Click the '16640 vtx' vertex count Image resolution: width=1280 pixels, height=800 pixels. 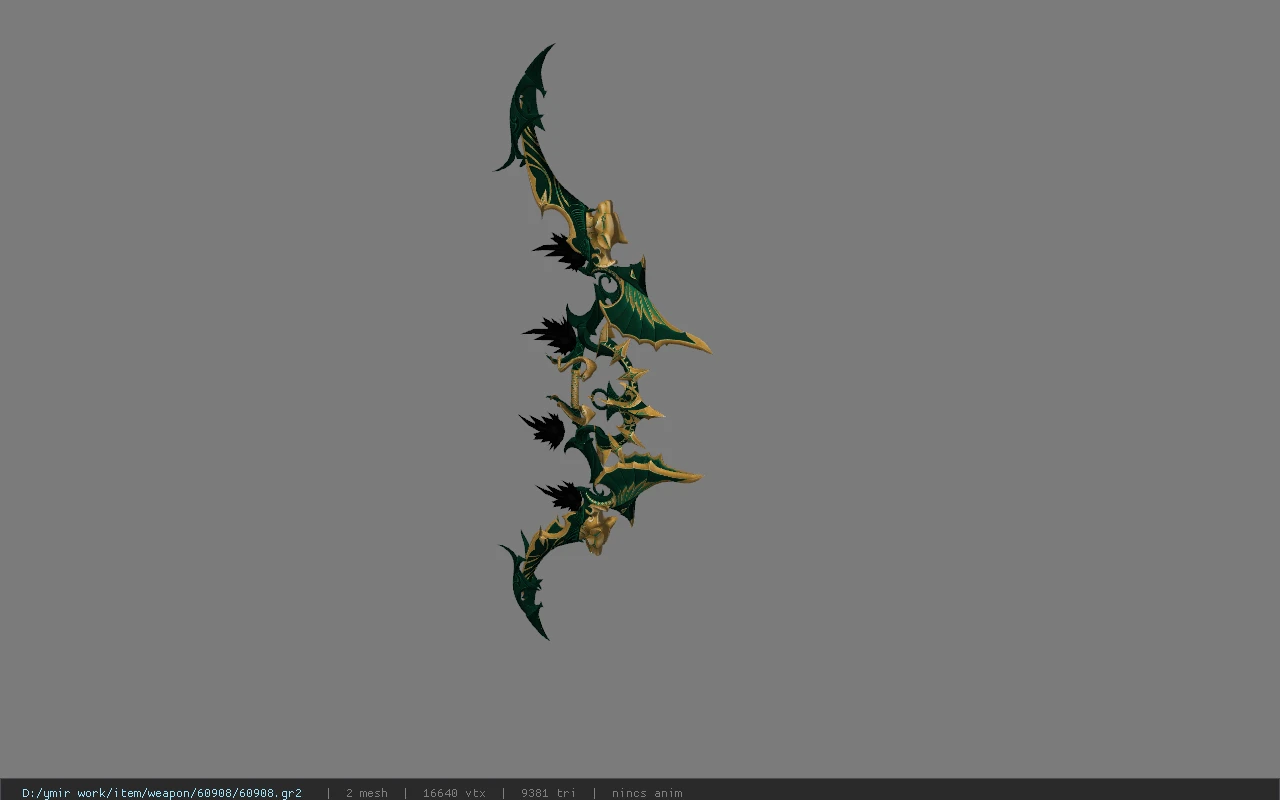click(454, 793)
